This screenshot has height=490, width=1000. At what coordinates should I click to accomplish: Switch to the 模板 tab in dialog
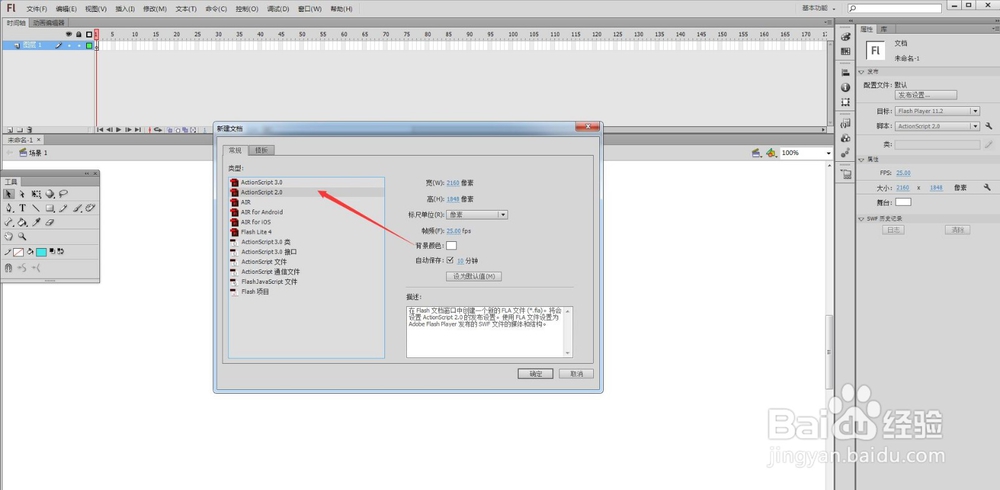tap(261, 150)
